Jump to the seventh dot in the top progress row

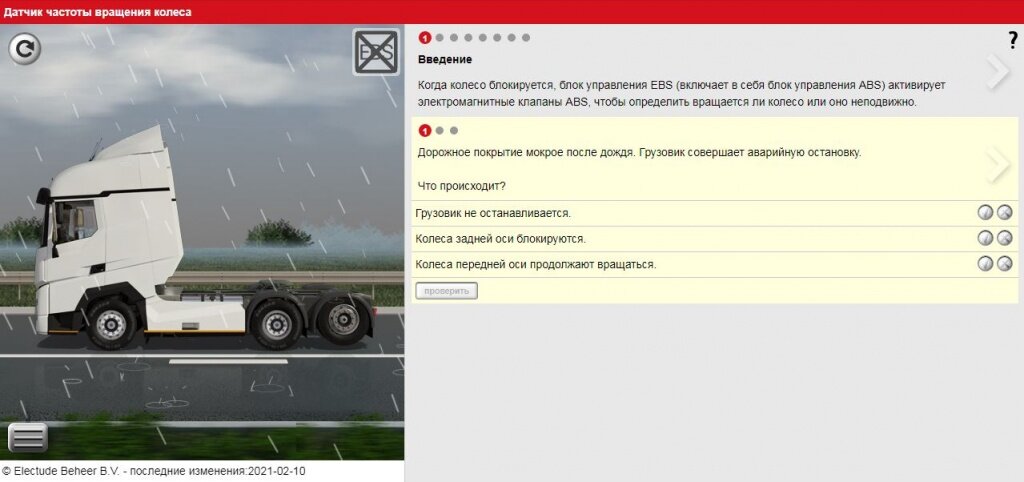511,38
